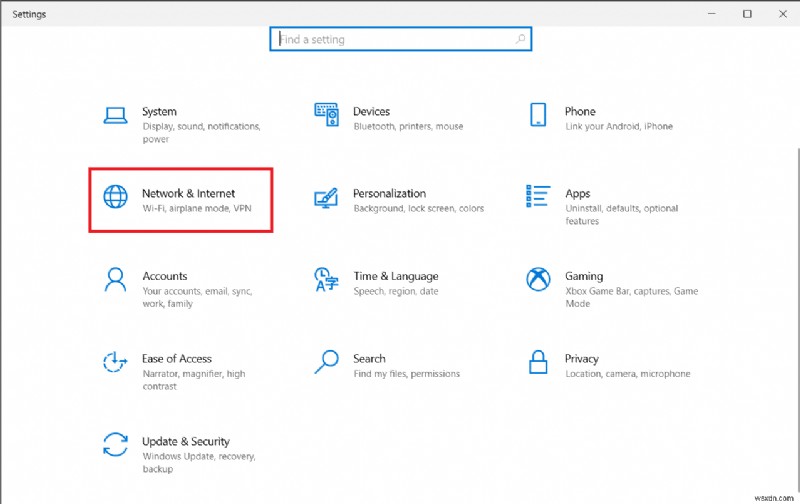Screen dimensions: 800x504
Task: Open the Update & Security refresh icon
Action: pos(116,444)
